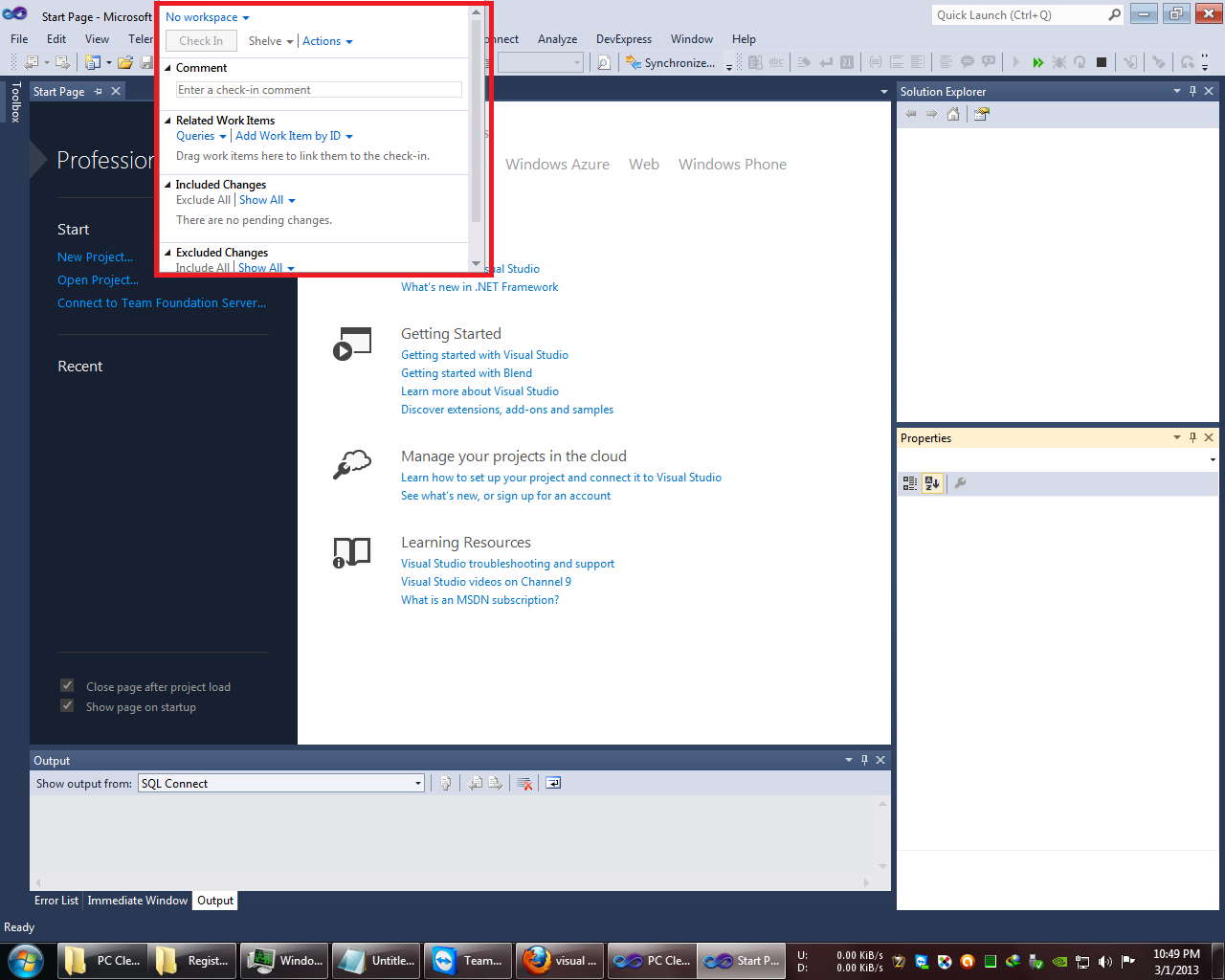Open the Firefox taskbar button

click(x=560, y=960)
